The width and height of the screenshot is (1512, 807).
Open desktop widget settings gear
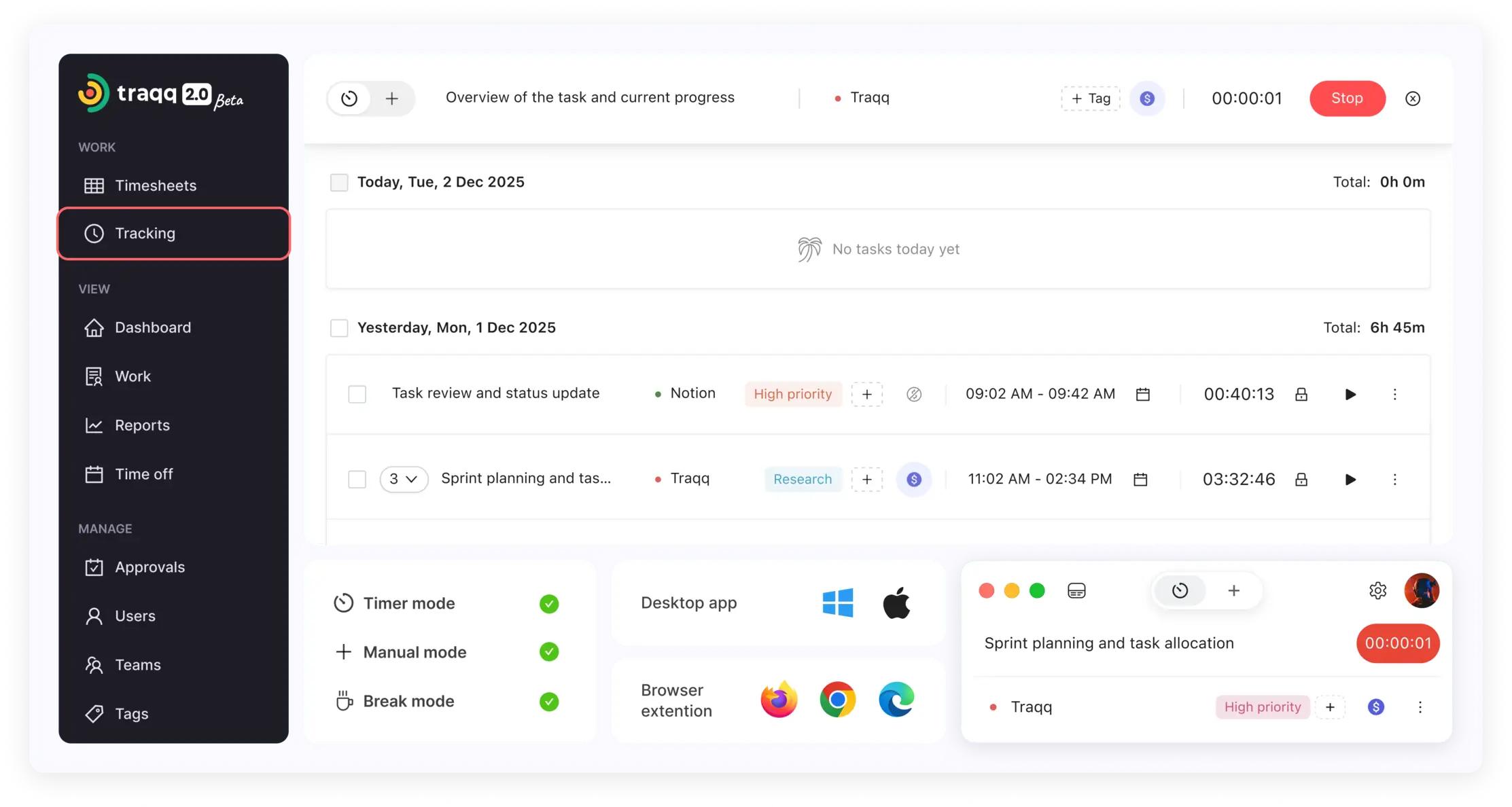[x=1377, y=591]
